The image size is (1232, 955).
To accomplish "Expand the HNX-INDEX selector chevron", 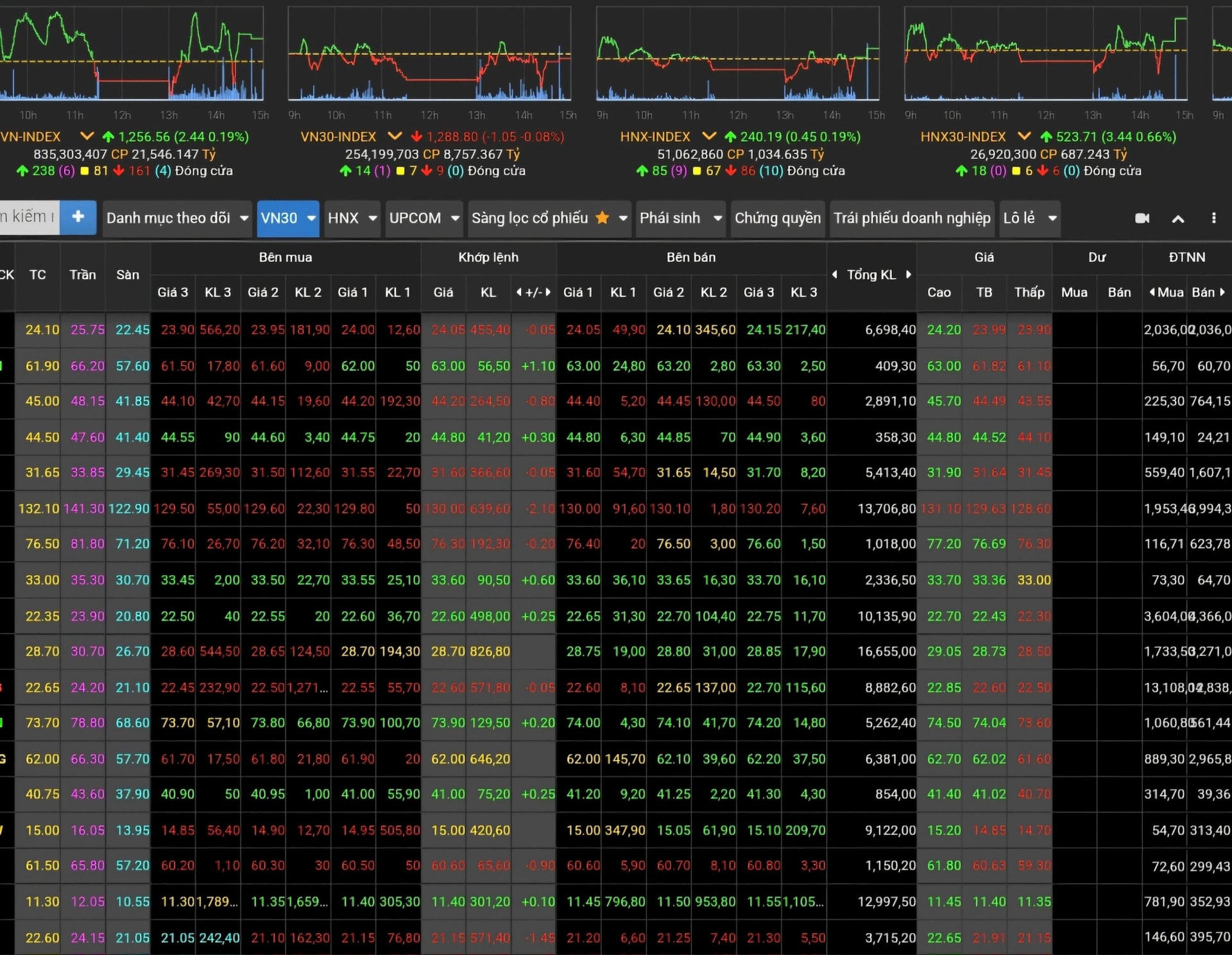I will tap(708, 136).
